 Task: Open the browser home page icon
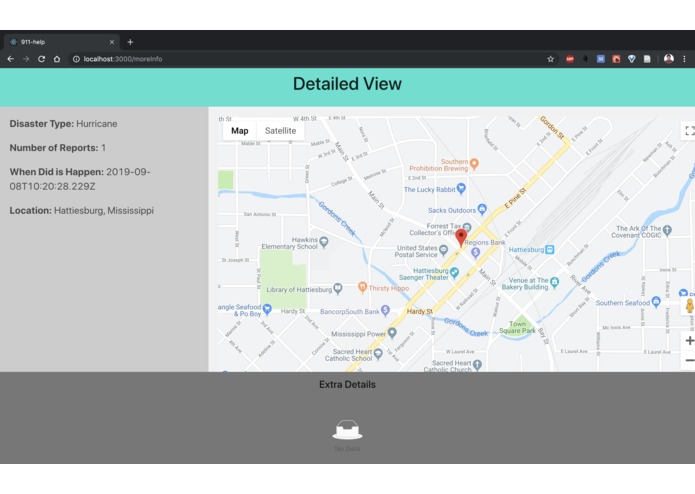click(x=57, y=59)
